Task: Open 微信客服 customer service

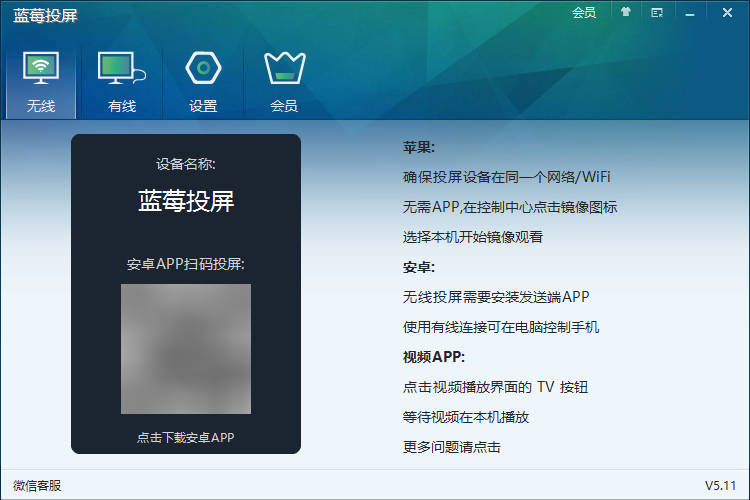Action: coord(37,486)
